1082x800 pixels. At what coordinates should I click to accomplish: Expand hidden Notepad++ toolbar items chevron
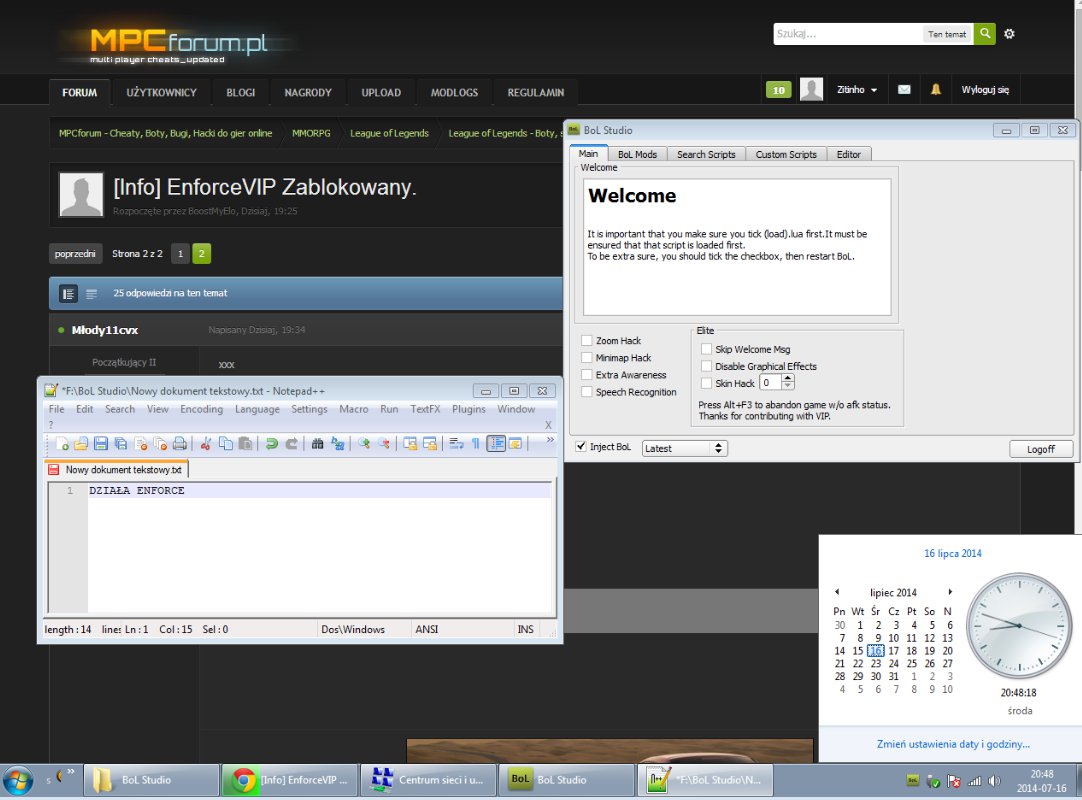tap(550, 440)
